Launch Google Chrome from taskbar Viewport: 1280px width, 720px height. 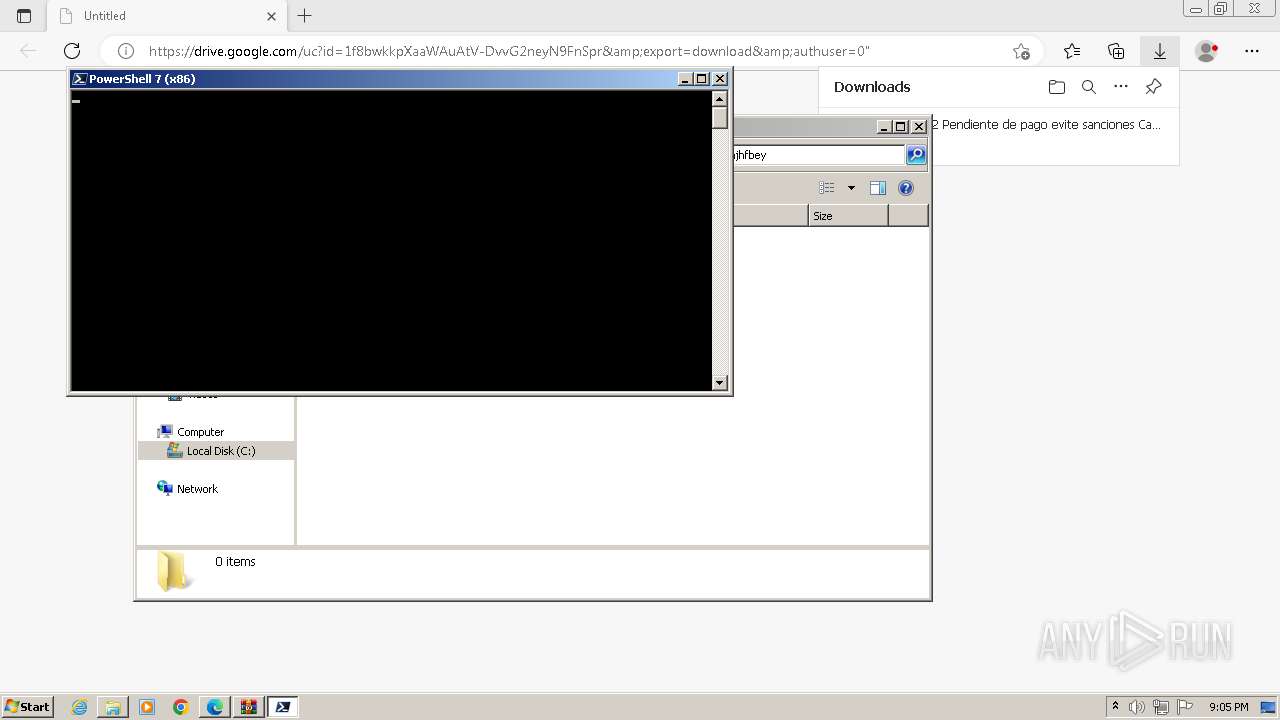pyautogui.click(x=181, y=707)
